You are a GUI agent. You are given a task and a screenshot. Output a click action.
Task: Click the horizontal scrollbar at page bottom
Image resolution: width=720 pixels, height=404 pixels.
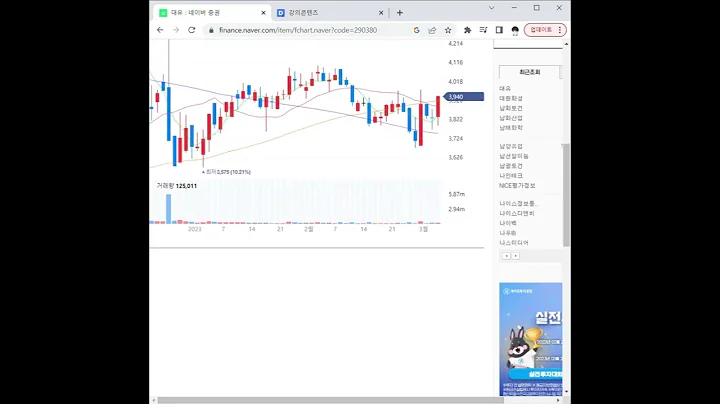[x=331, y=400]
